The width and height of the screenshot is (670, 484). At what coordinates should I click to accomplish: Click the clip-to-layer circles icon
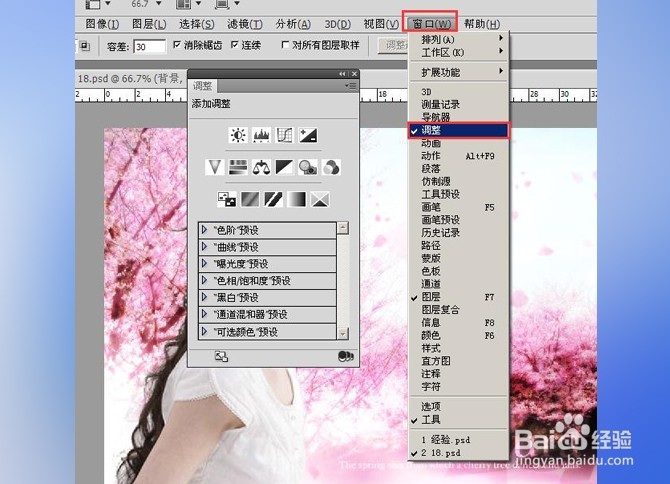[345, 356]
